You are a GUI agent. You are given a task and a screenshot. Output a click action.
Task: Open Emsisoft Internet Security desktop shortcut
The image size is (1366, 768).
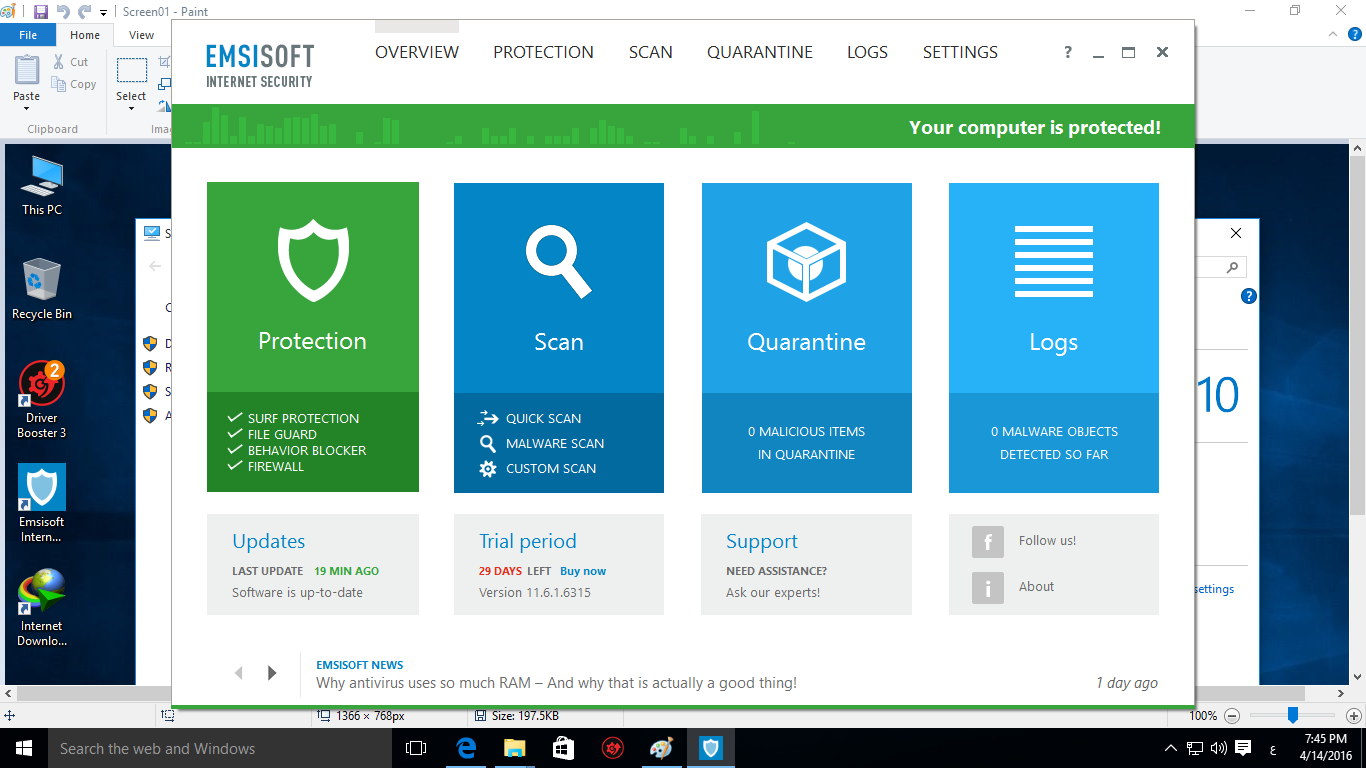42,503
